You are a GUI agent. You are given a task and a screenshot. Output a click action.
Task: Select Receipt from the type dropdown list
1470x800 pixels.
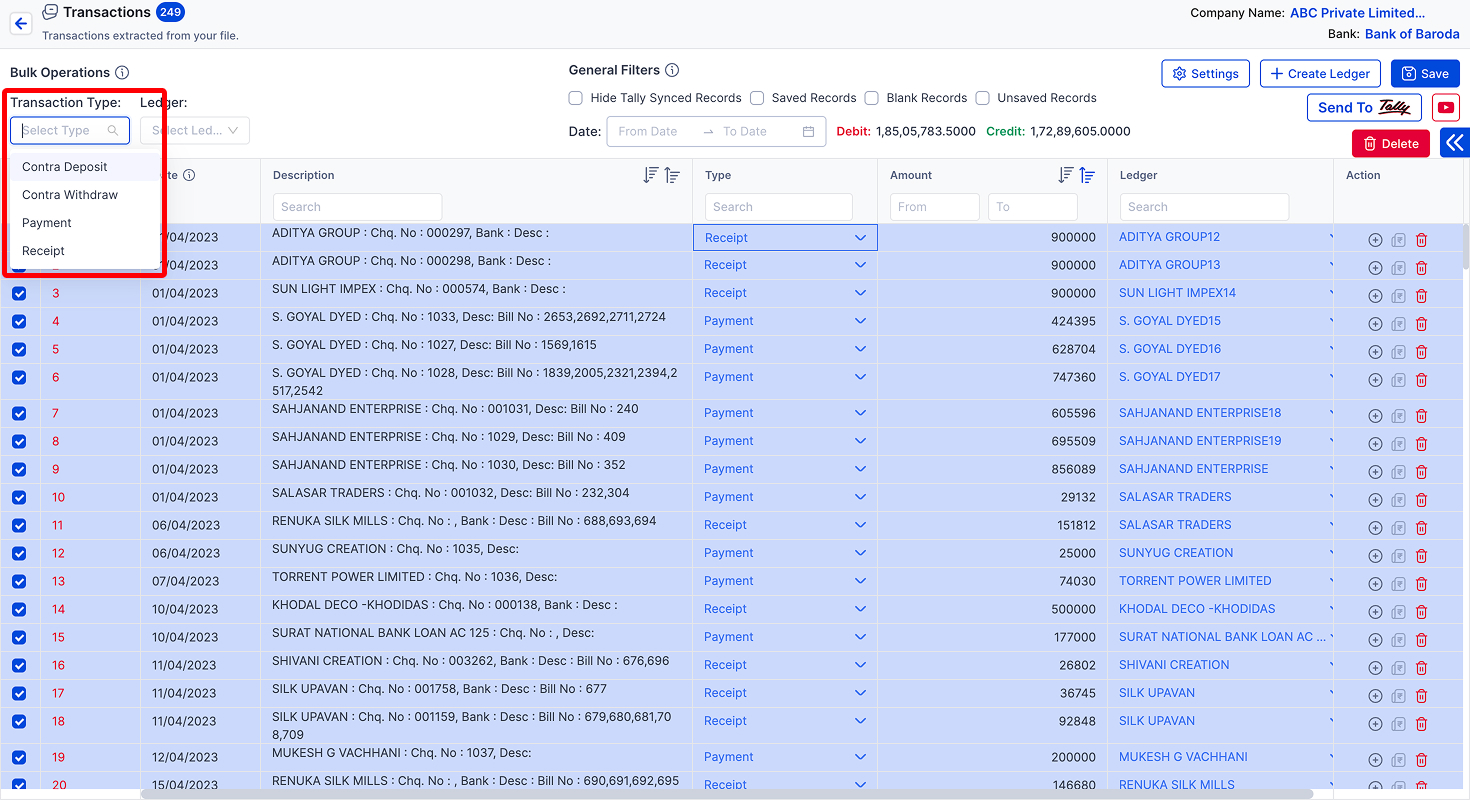(85, 251)
